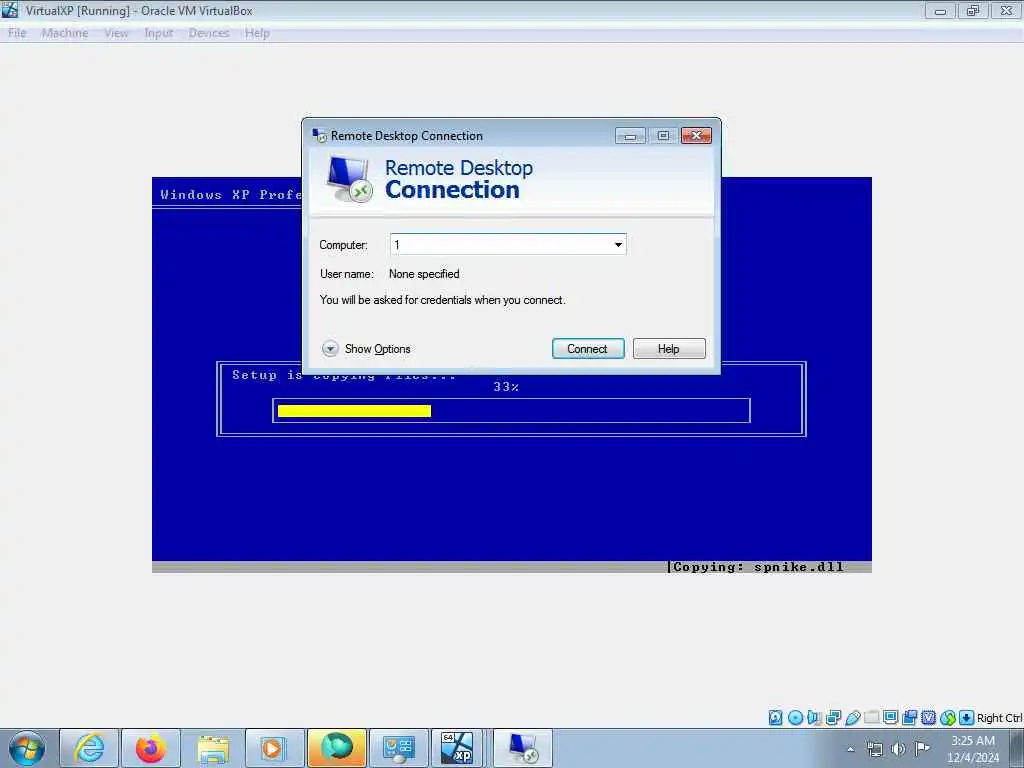Launch Internet Explorer from the taskbar

point(89,748)
